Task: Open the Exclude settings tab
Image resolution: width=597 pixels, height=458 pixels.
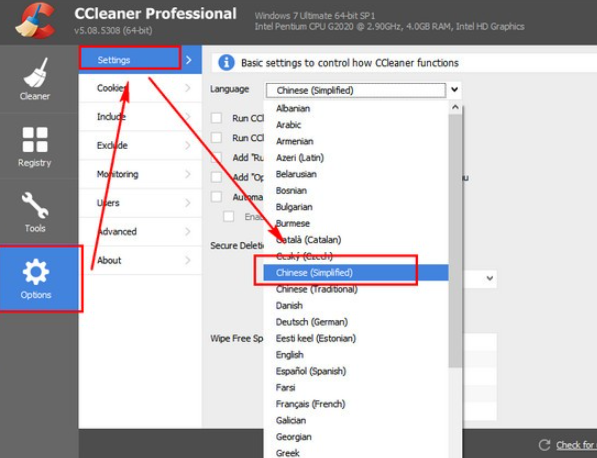Action: 140,145
